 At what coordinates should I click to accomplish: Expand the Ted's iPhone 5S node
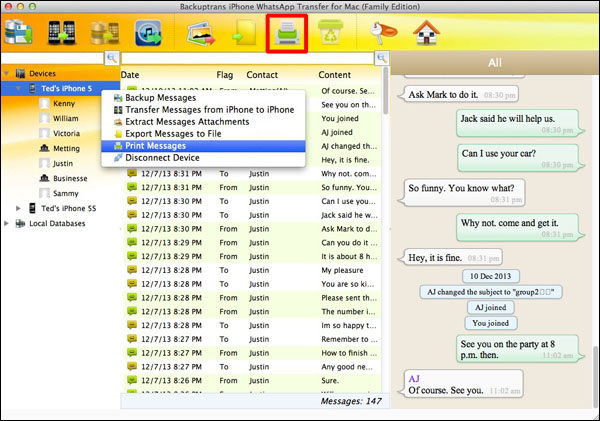(18, 209)
